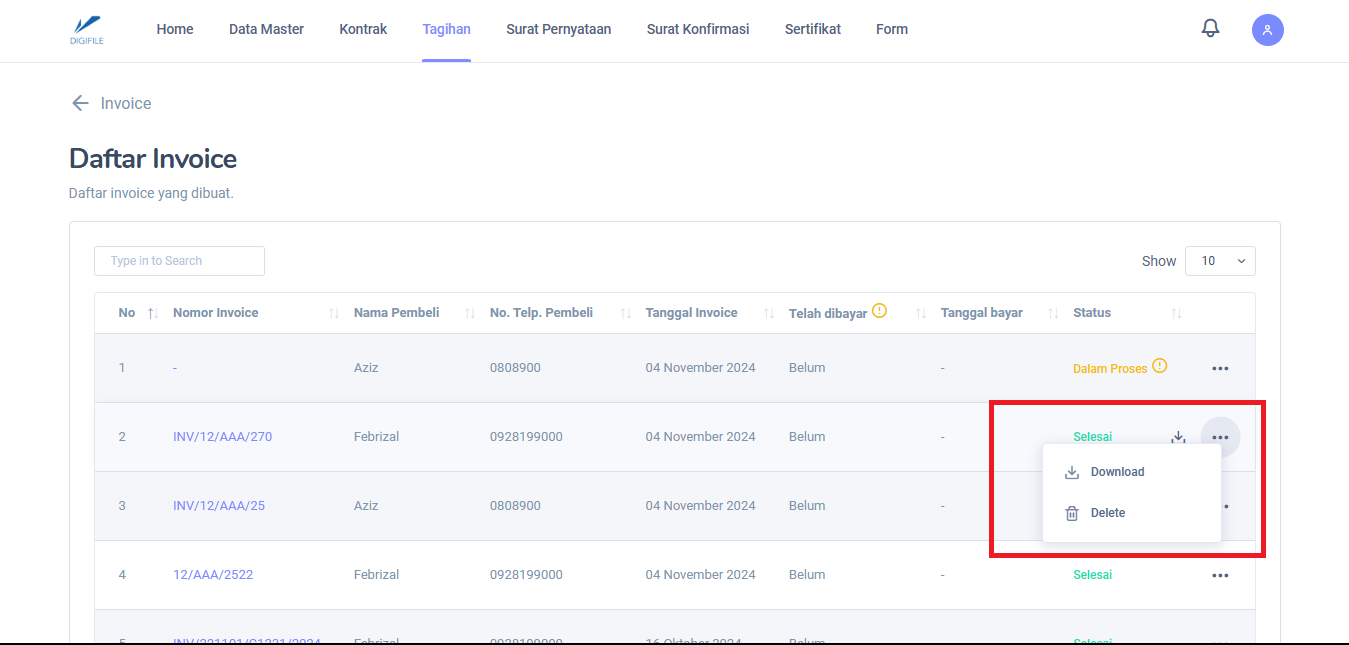Viewport: 1349px width, 645px height.
Task: Open Surat Pernyataan tab
Action: click(x=559, y=29)
